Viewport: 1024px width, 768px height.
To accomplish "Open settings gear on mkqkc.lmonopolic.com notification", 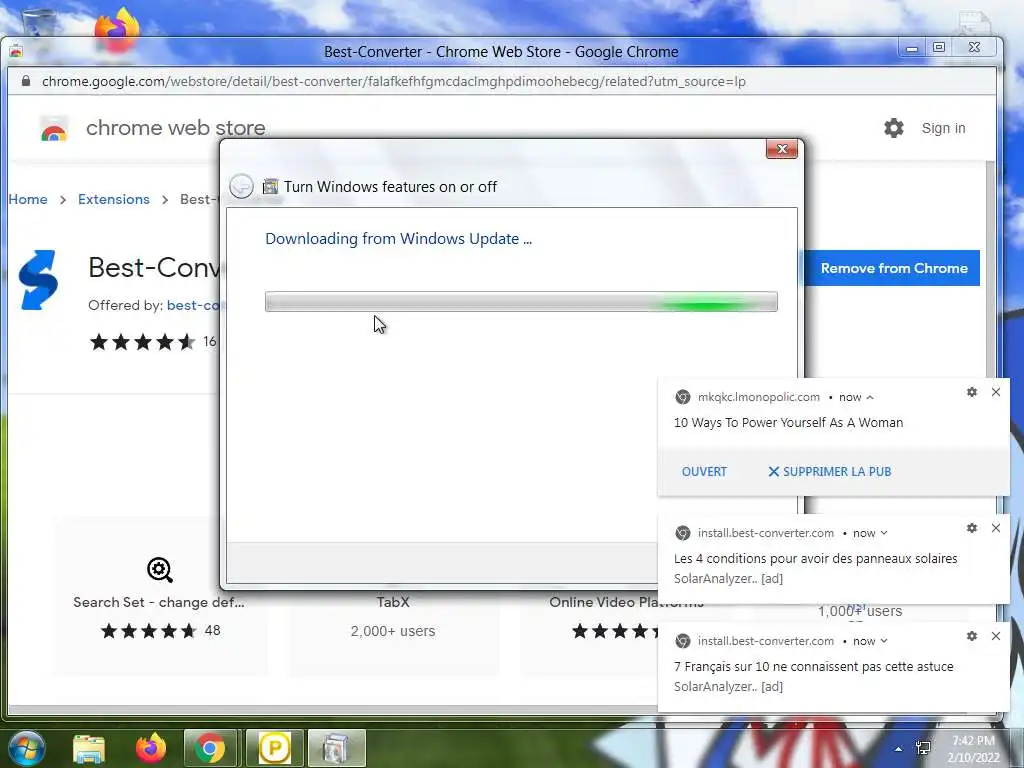I will pyautogui.click(x=972, y=392).
